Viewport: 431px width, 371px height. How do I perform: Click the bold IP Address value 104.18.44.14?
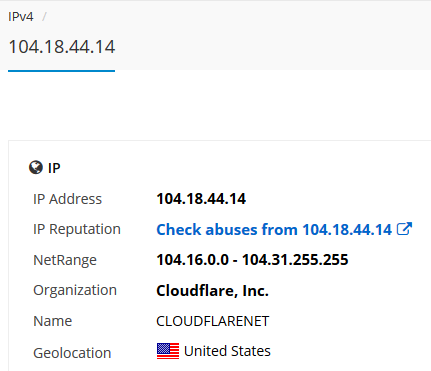tap(201, 199)
